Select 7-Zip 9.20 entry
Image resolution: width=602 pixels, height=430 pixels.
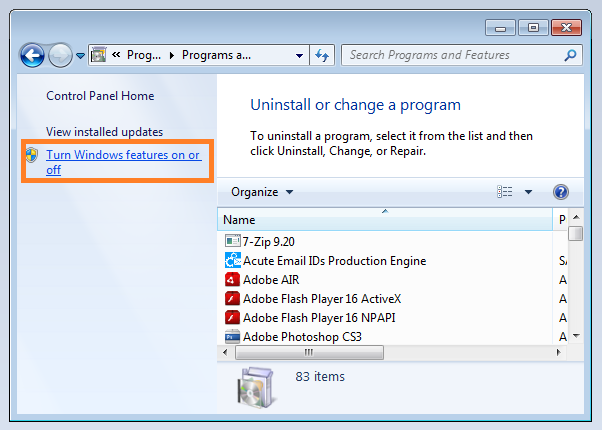(x=268, y=241)
